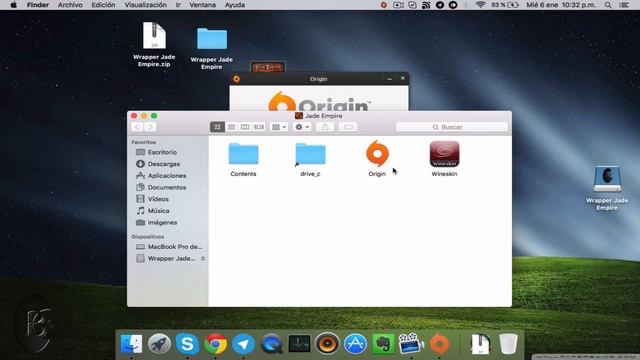Click the Origin window title bar icon

pos(236,79)
